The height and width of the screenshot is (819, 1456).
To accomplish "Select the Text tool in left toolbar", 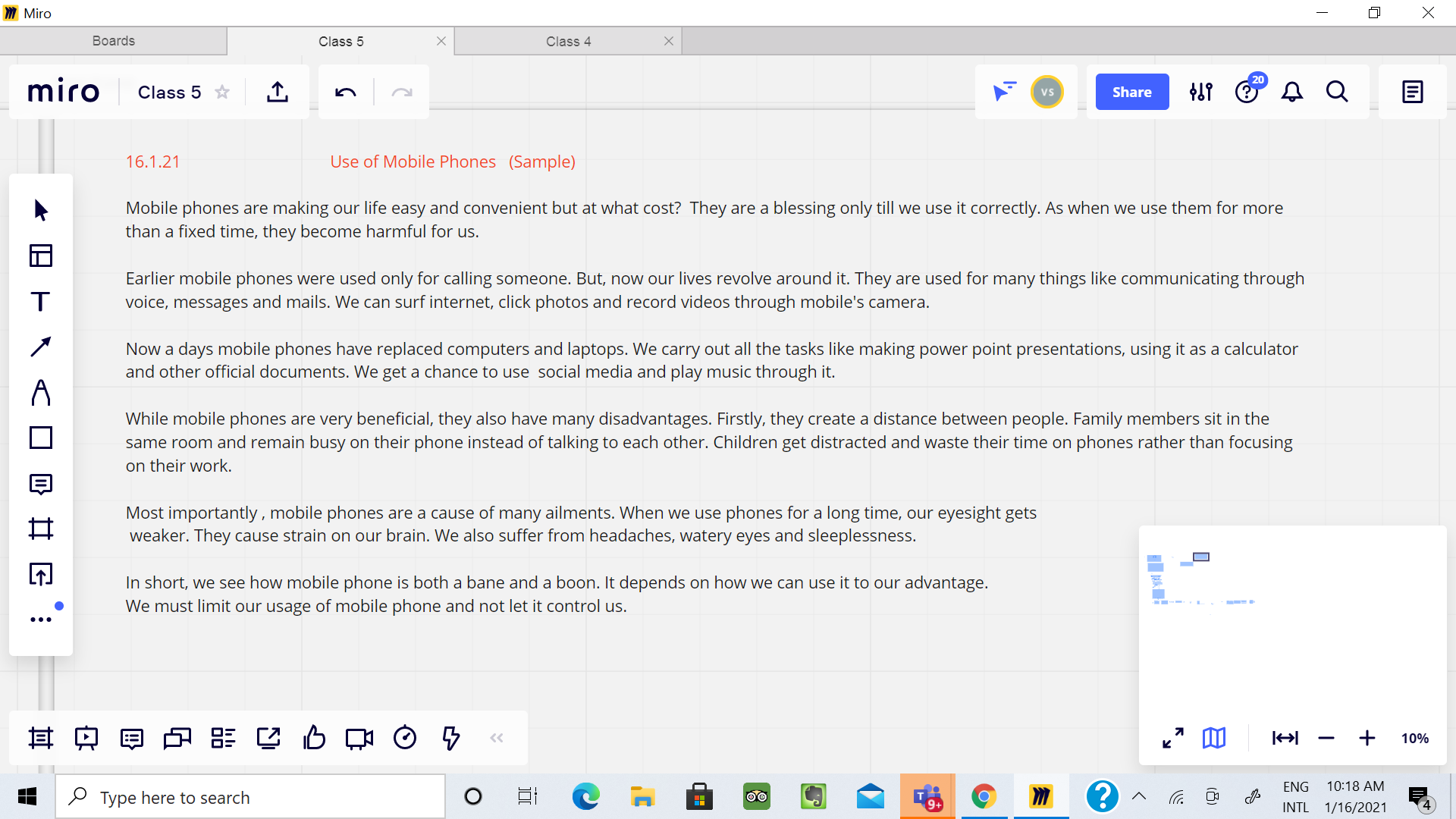I will (x=41, y=302).
